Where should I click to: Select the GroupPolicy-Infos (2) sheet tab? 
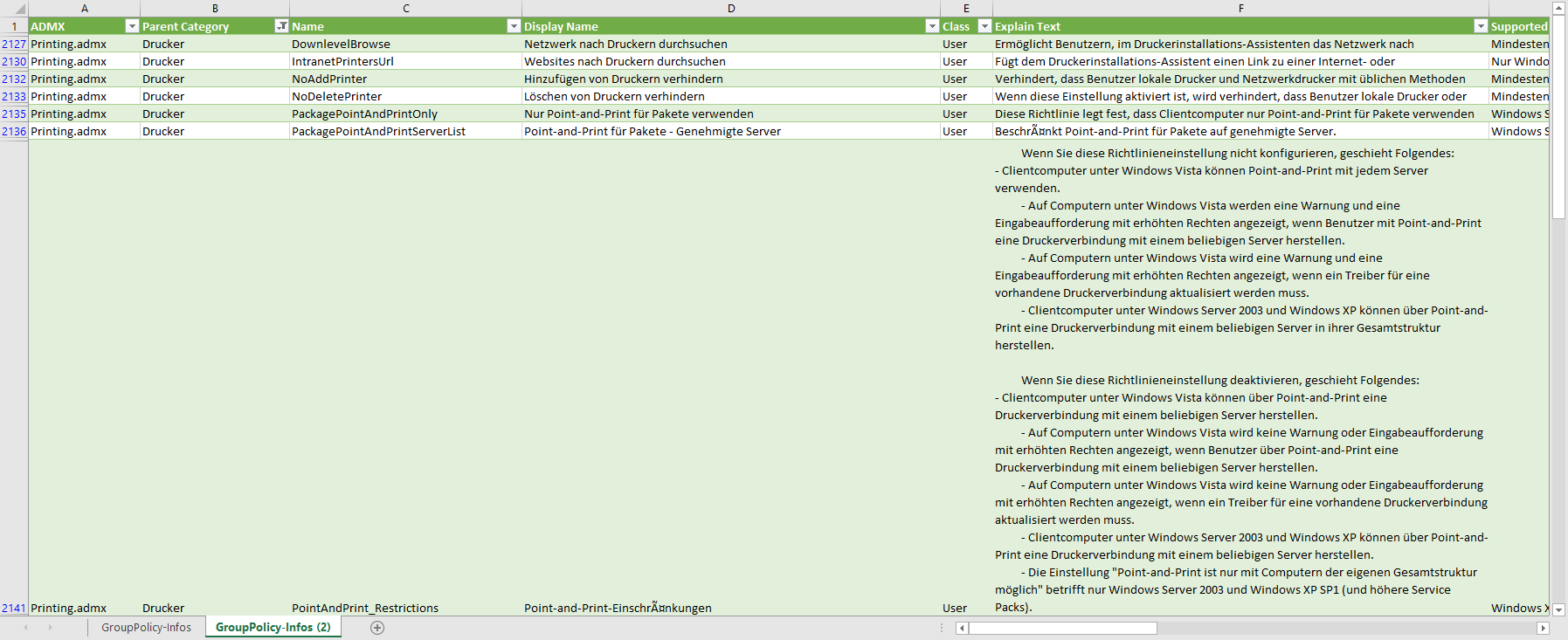point(273,628)
